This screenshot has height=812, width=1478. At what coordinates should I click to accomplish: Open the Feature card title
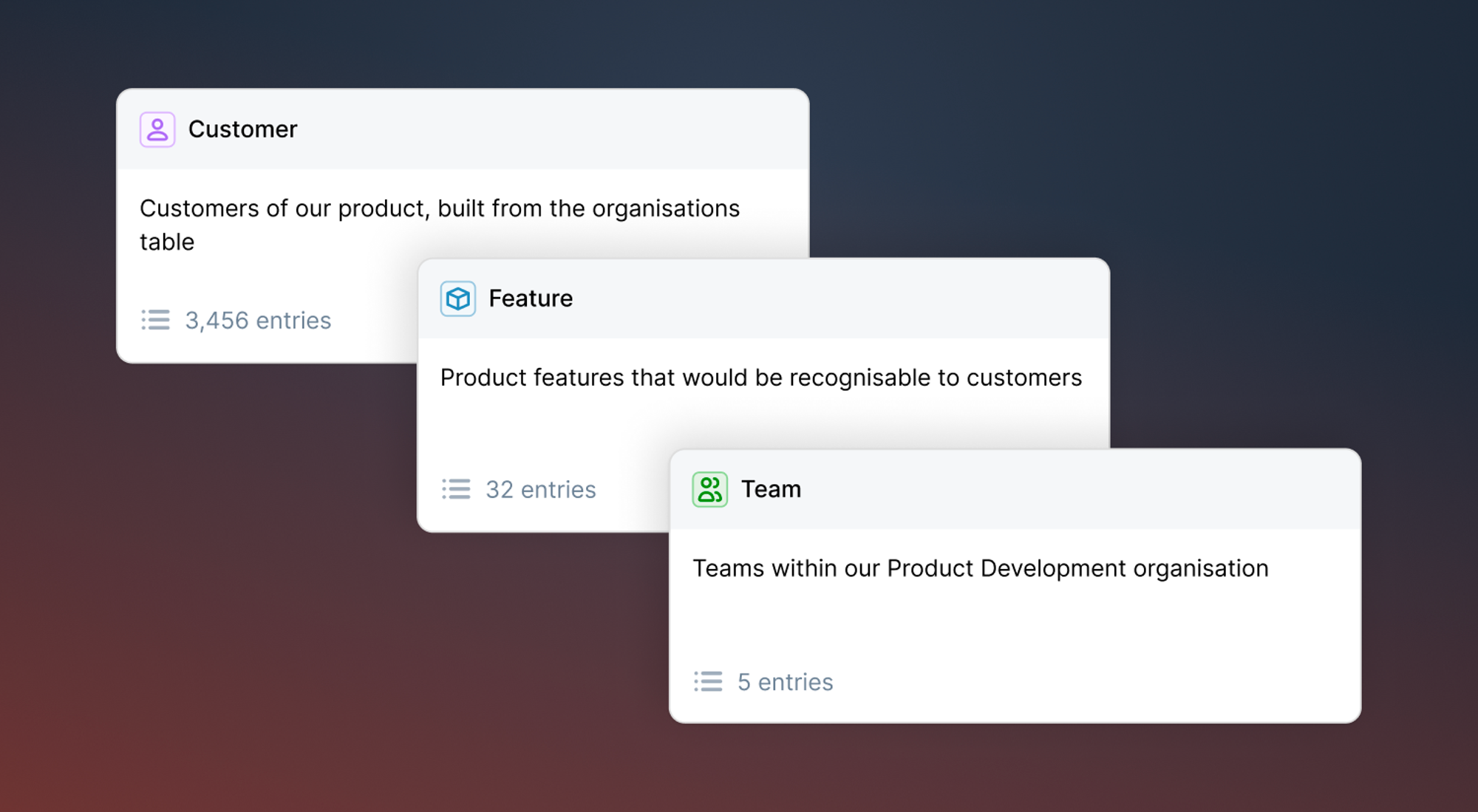[531, 298]
